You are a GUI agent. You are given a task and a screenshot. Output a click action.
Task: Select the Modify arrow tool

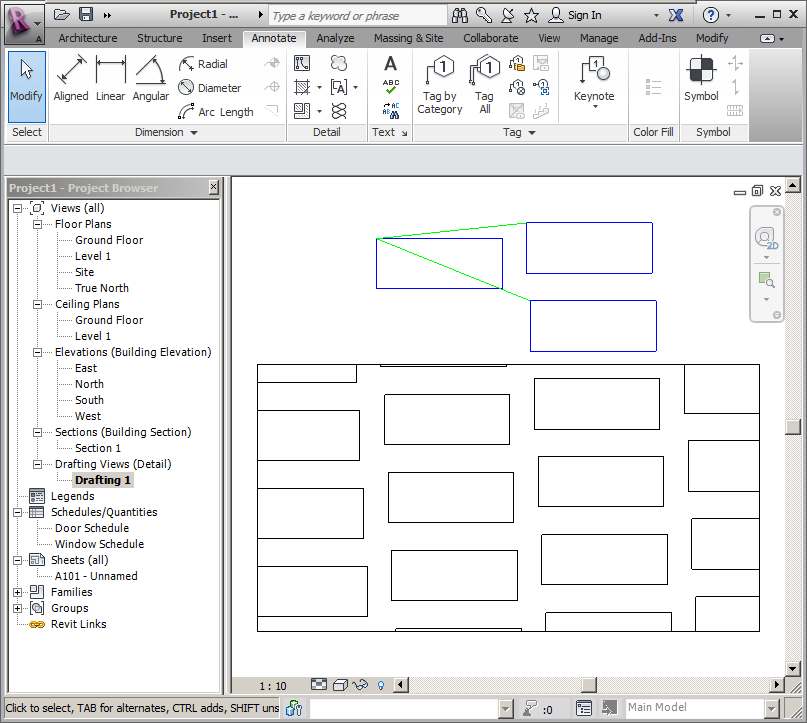[27, 86]
